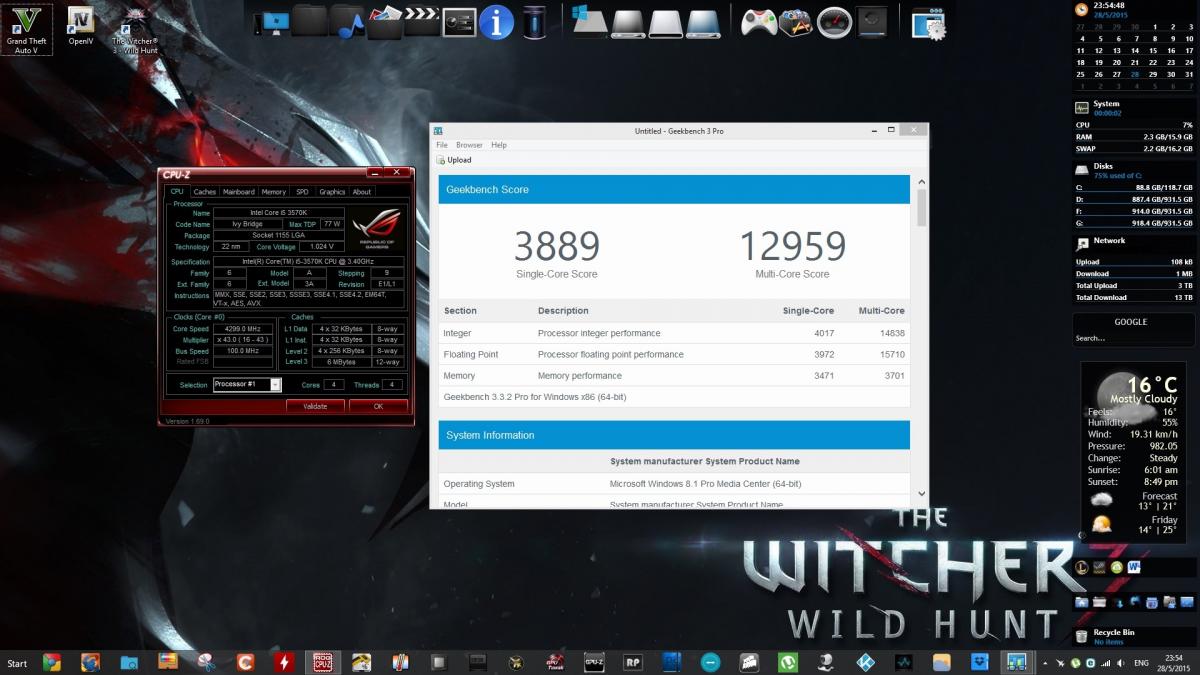Open the blue info icon in top dock
1200x675 pixels.
click(x=496, y=22)
